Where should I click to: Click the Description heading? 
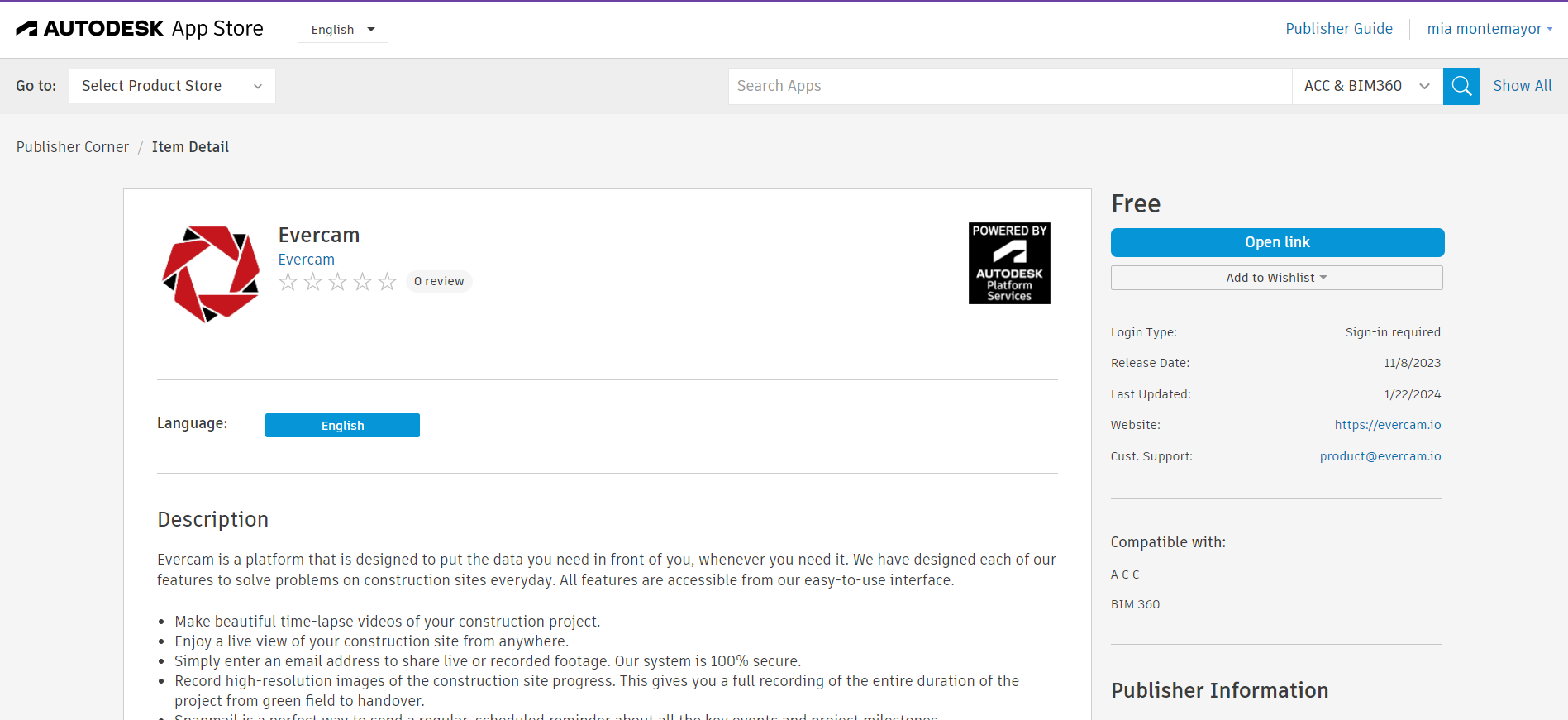[x=213, y=519]
